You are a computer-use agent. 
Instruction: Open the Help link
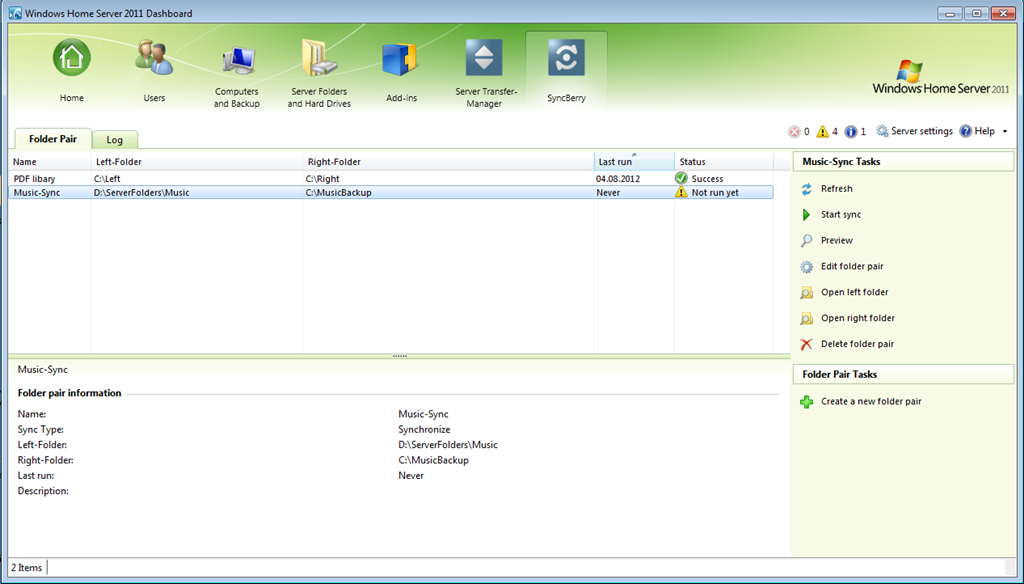(x=985, y=131)
